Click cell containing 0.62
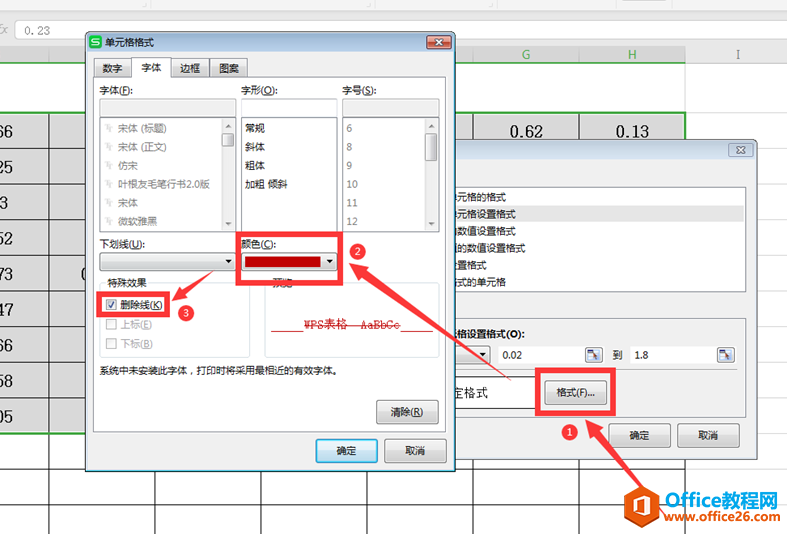 click(x=526, y=131)
